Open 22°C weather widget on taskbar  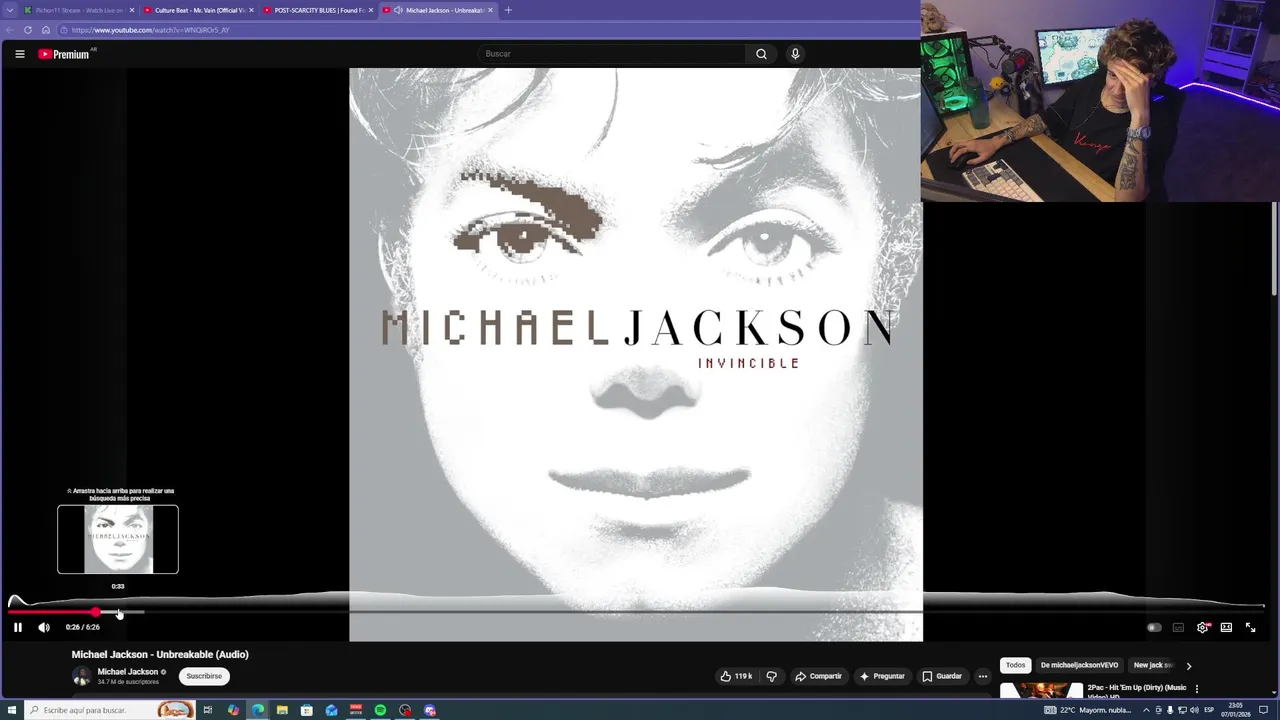coord(1089,710)
